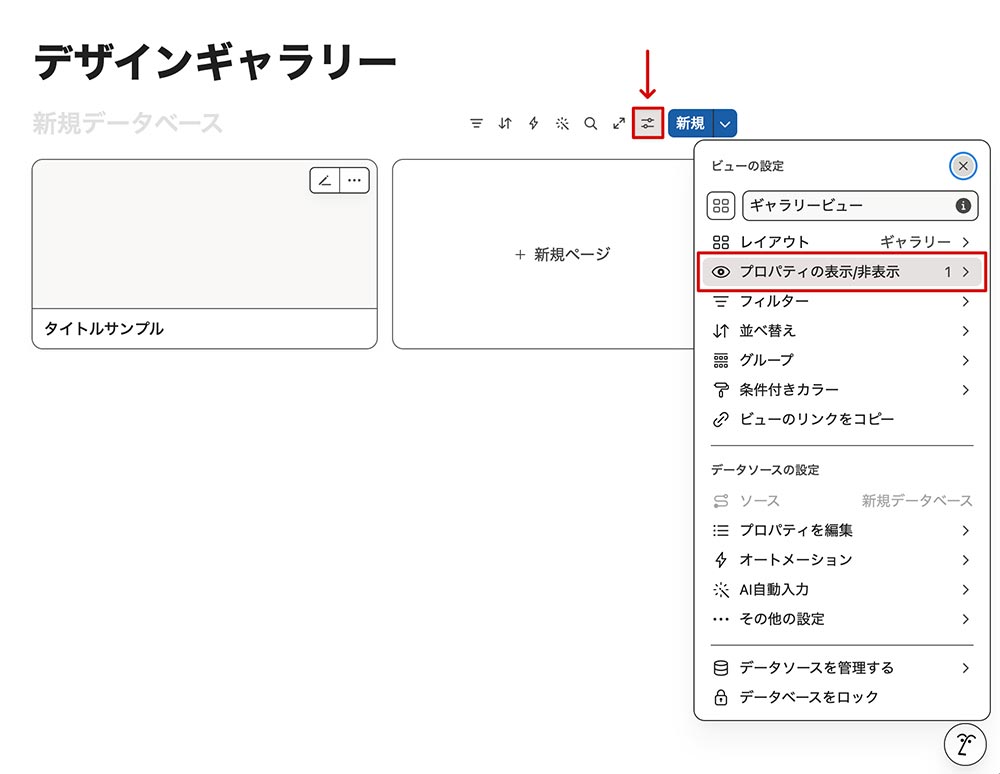This screenshot has height=774, width=1000.
Task: Close the ビューの設定 panel
Action: click(963, 166)
